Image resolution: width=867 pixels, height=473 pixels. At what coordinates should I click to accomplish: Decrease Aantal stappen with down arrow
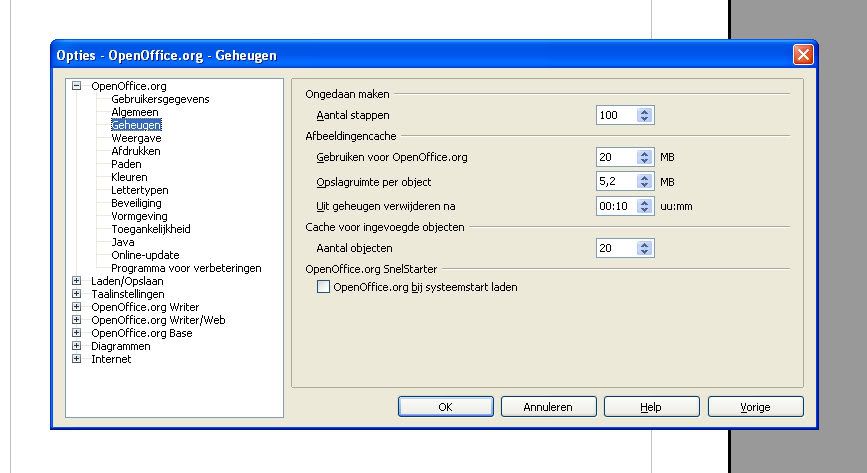(644, 118)
